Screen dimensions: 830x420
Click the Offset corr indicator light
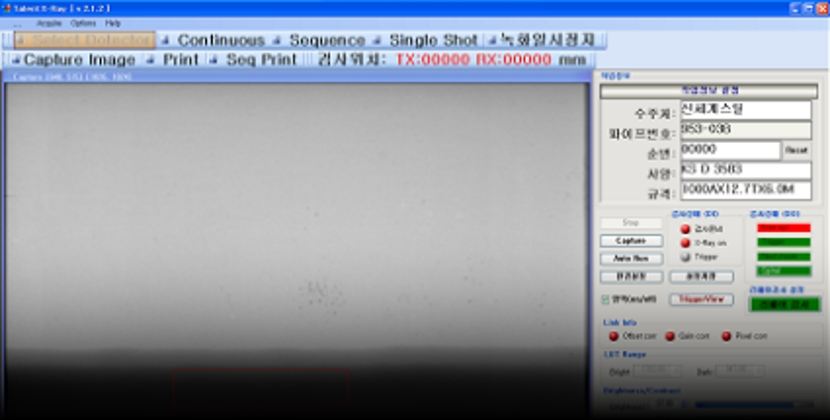[x=613, y=336]
